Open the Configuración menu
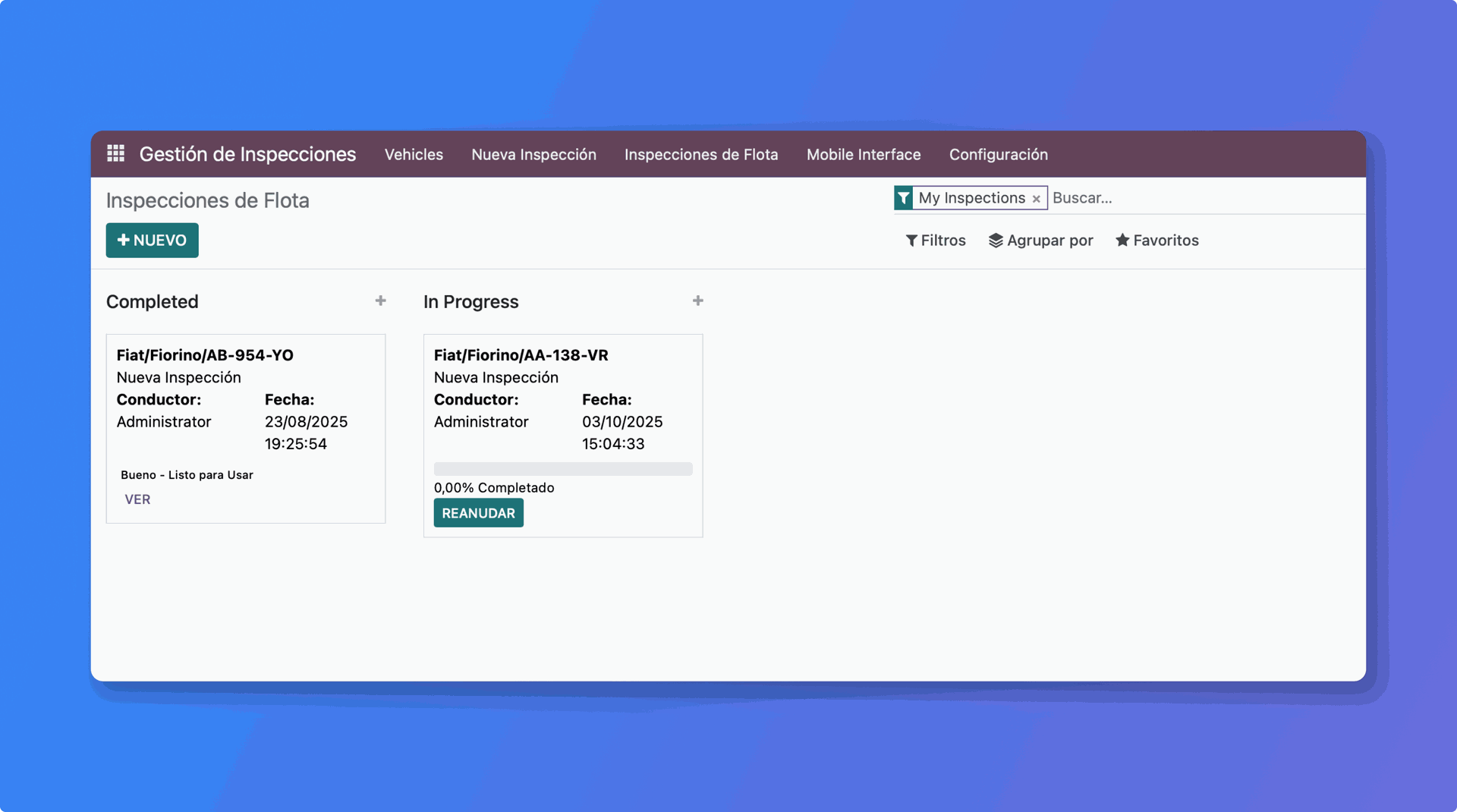1457x812 pixels. coord(998,155)
